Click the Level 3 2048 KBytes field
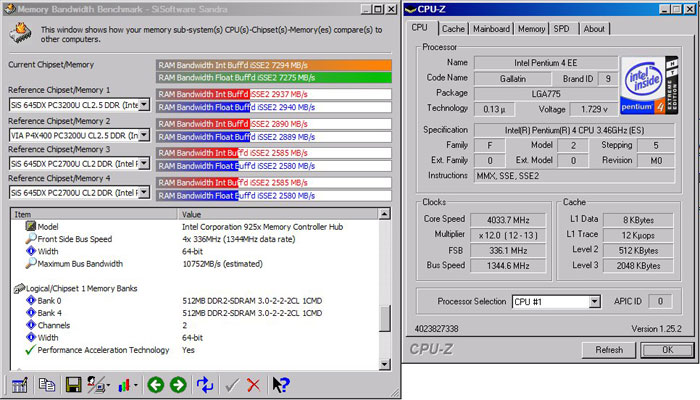Viewport: 700px width, 400px height. click(638, 266)
